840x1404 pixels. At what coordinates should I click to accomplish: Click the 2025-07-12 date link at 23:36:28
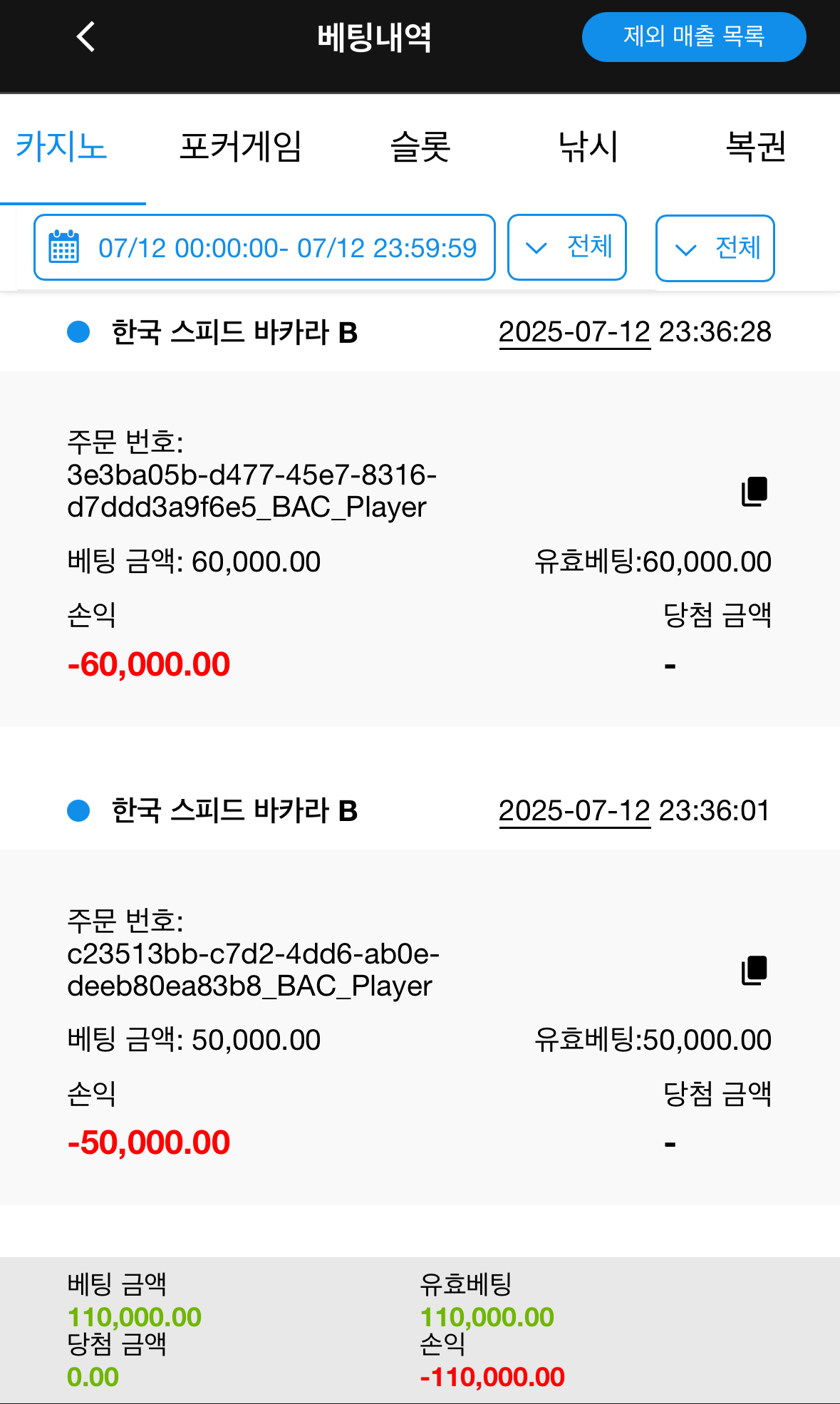[x=574, y=332]
